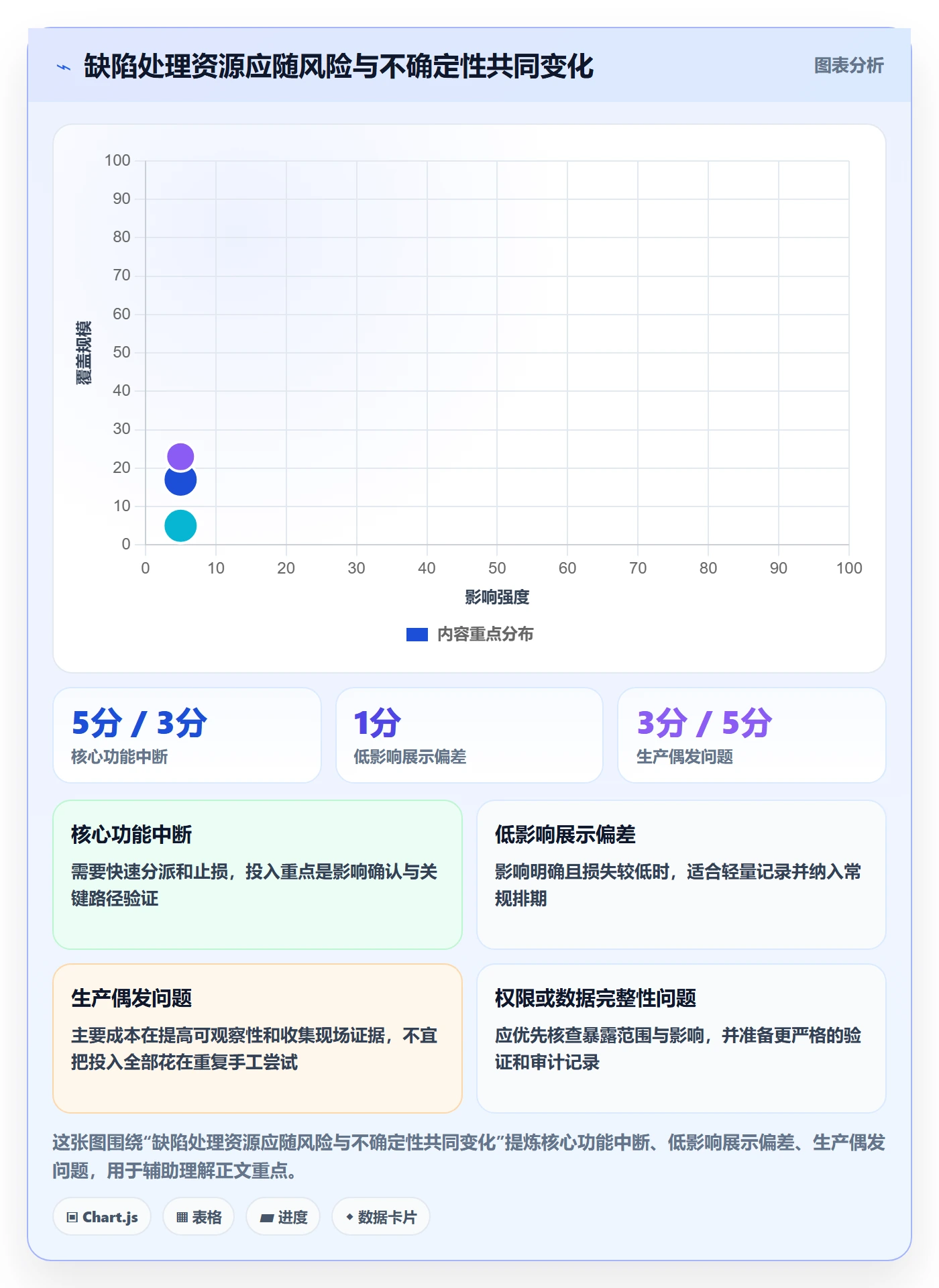939x1288 pixels.
Task: Click 核心功能中断 label under the 5分 / 3分 score
Action: (119, 757)
